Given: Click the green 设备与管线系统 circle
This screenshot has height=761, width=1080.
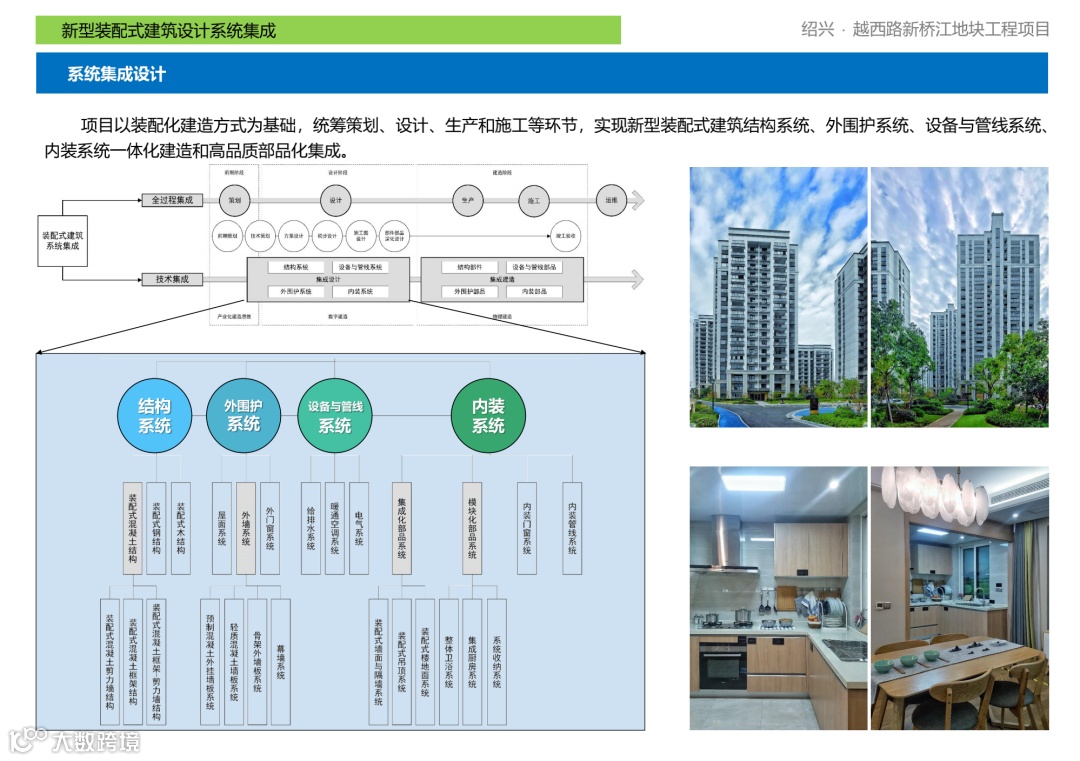Looking at the screenshot, I should [335, 415].
